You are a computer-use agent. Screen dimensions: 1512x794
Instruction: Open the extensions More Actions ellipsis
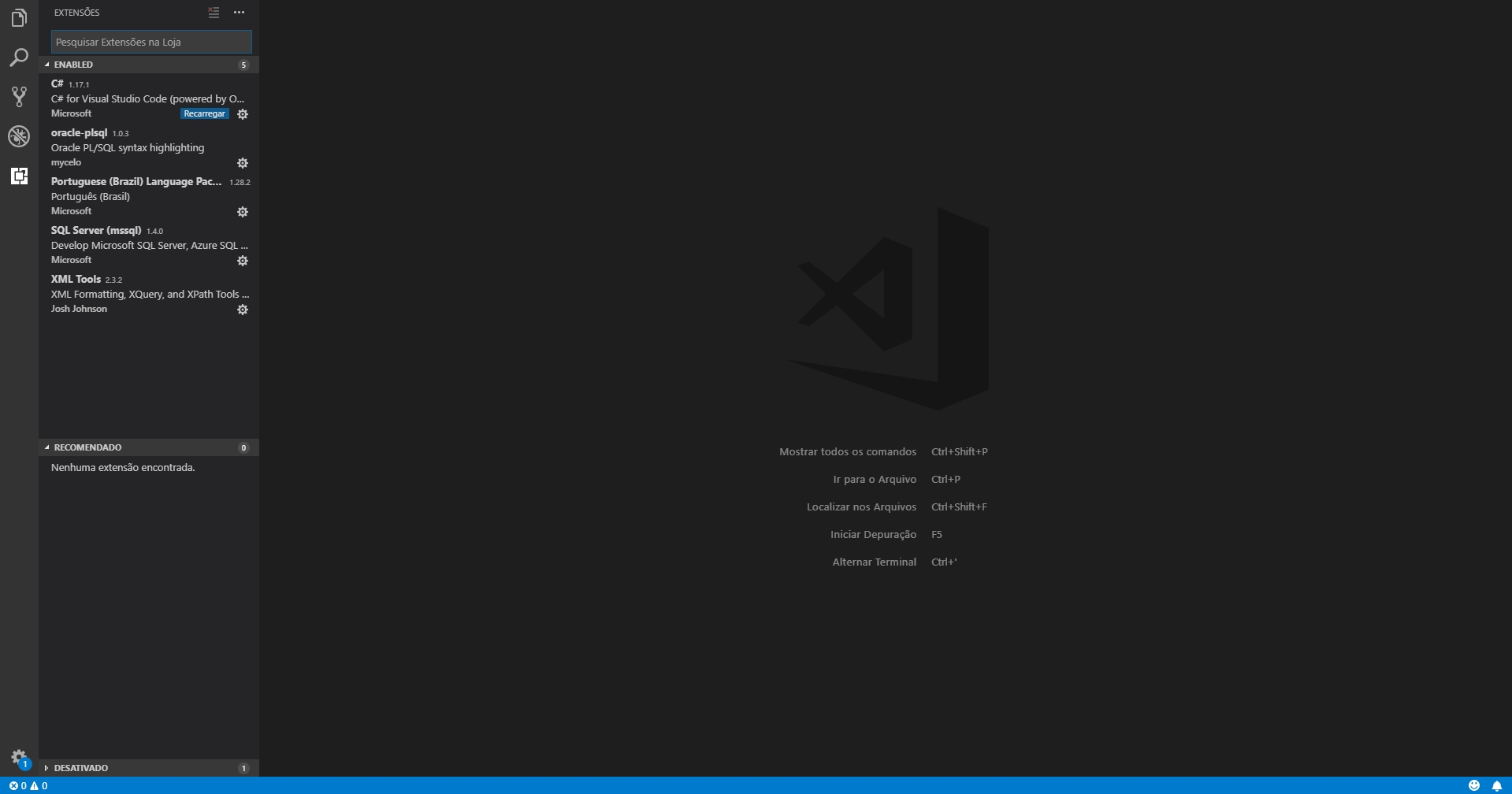[239, 13]
